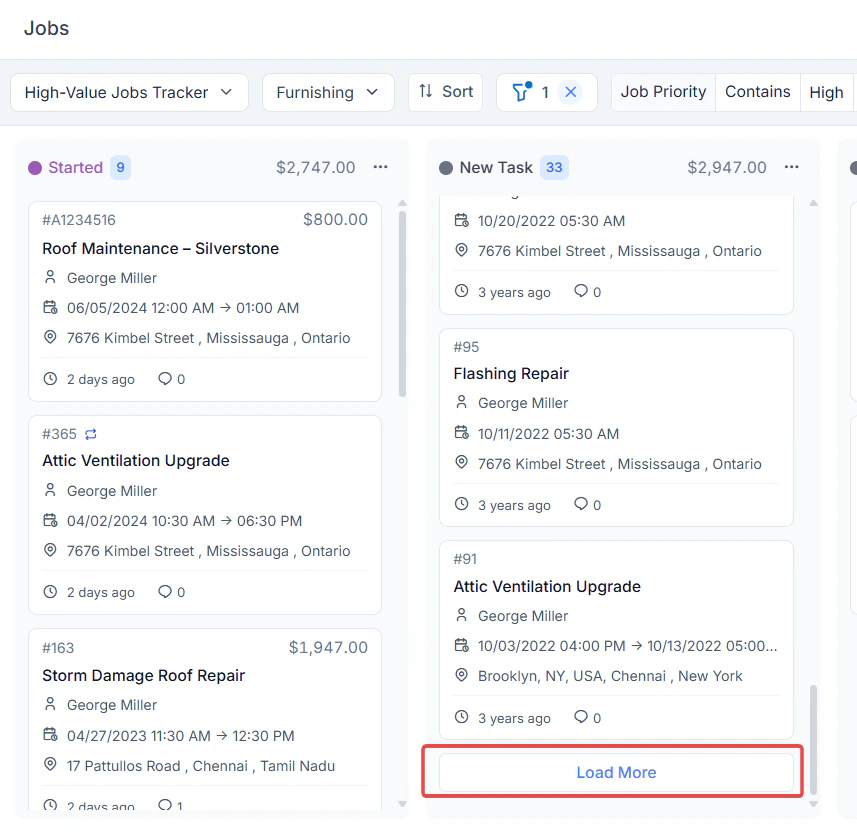Open the Storm Damage Roof Repair job
This screenshot has width=857, height=834.
point(144,676)
